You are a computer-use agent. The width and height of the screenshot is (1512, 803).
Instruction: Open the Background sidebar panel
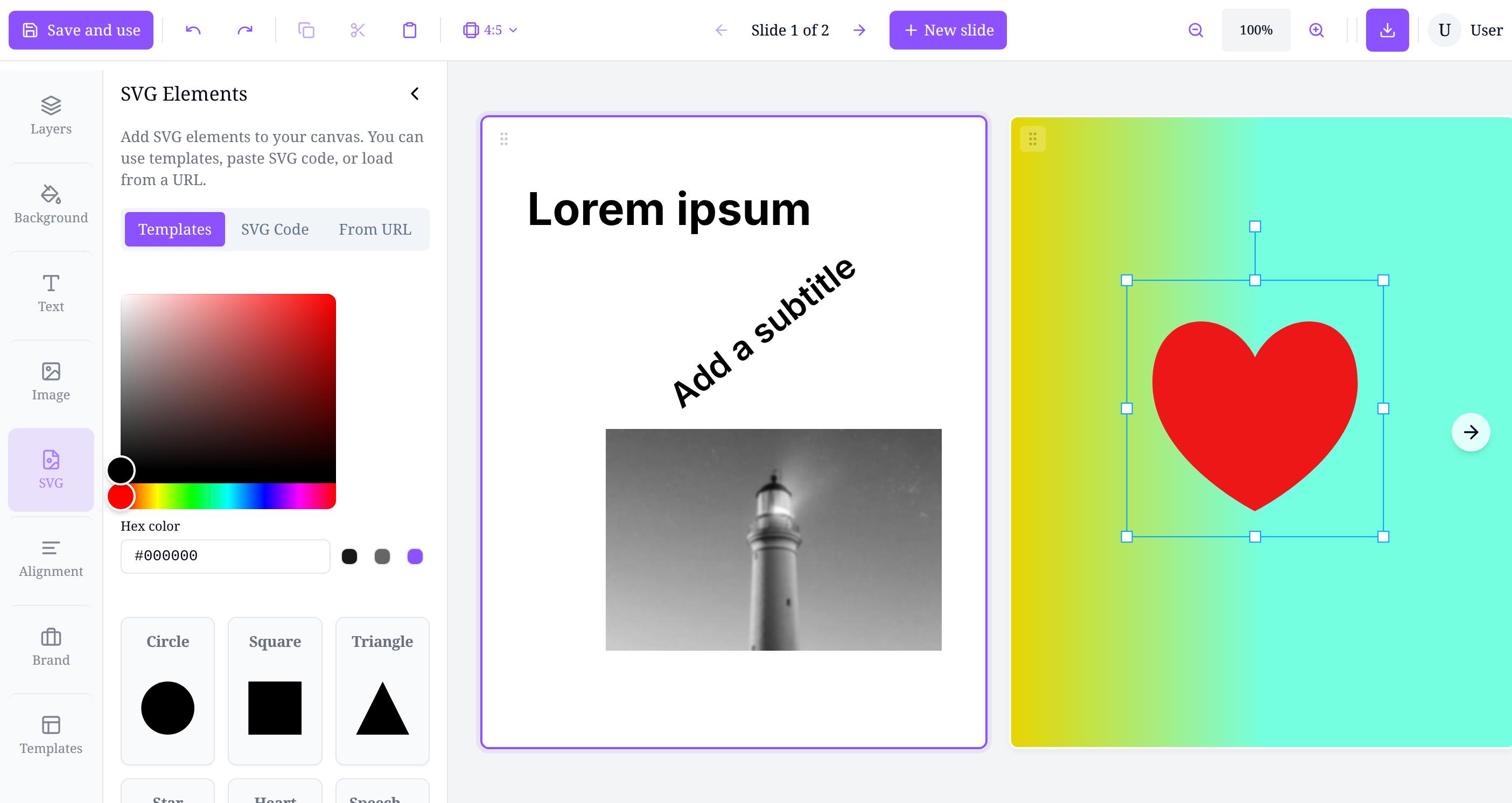tap(51, 205)
